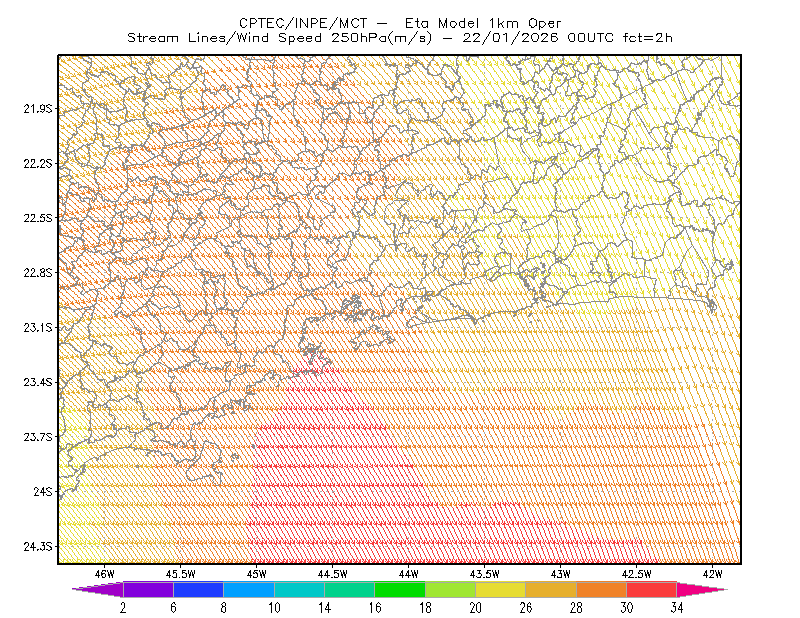Image resolution: width=800 pixels, height=618 pixels.
Task: Click the cyan 10-14 color swatch
Action: tap(299, 589)
